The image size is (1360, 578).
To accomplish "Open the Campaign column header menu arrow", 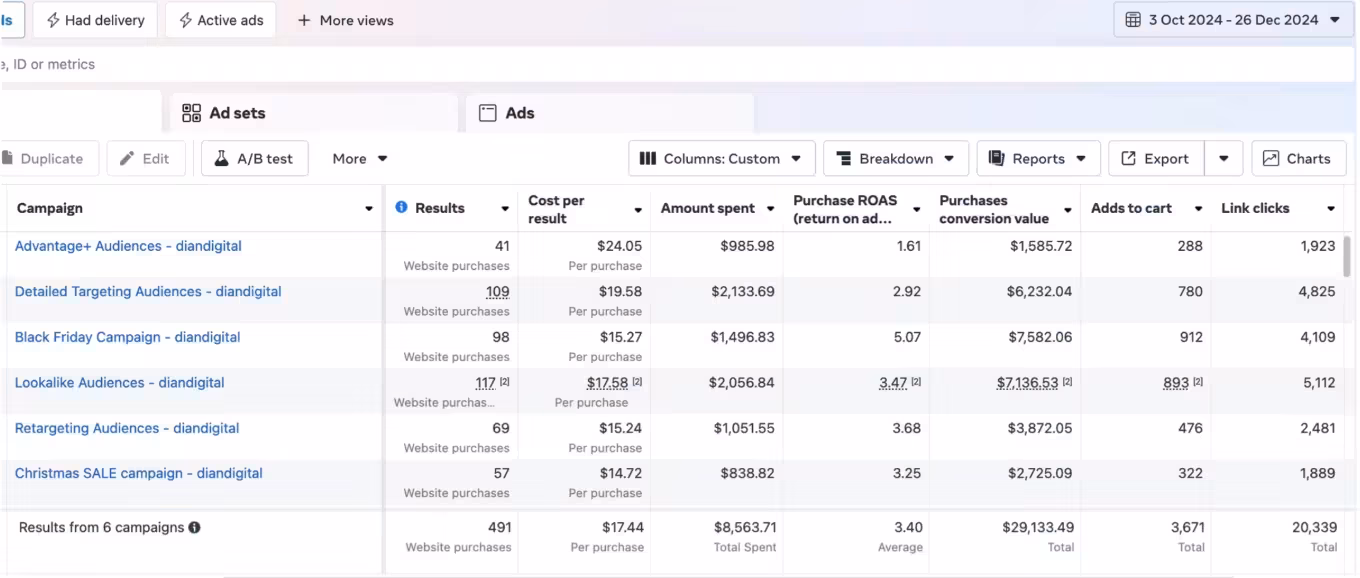I will coord(369,209).
